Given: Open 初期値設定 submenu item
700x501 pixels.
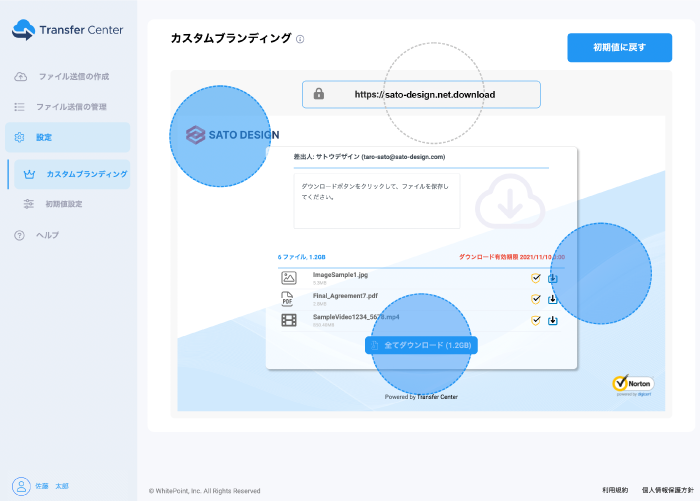Looking at the screenshot, I should 63,204.
